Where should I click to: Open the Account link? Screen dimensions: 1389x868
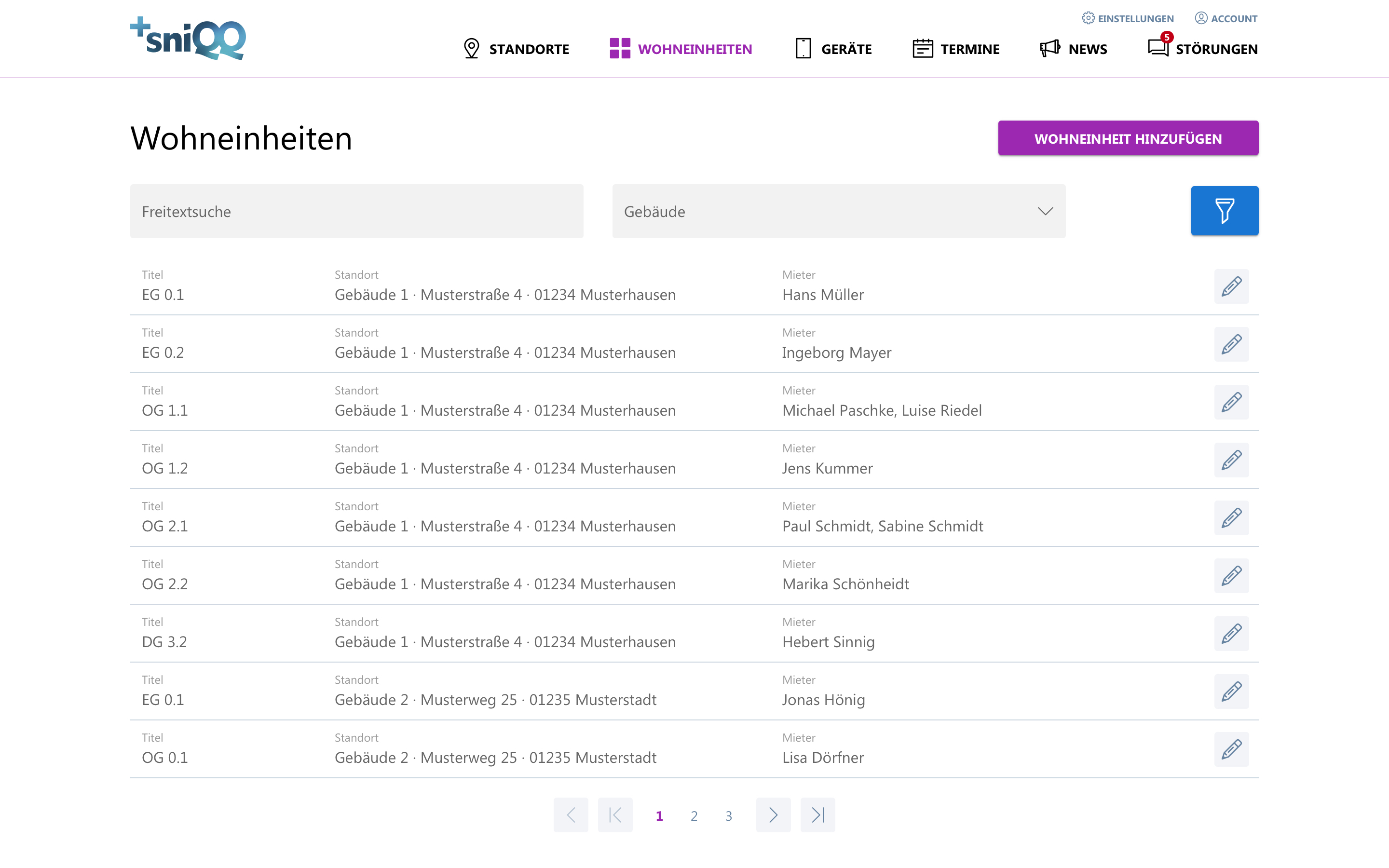(x=1226, y=18)
